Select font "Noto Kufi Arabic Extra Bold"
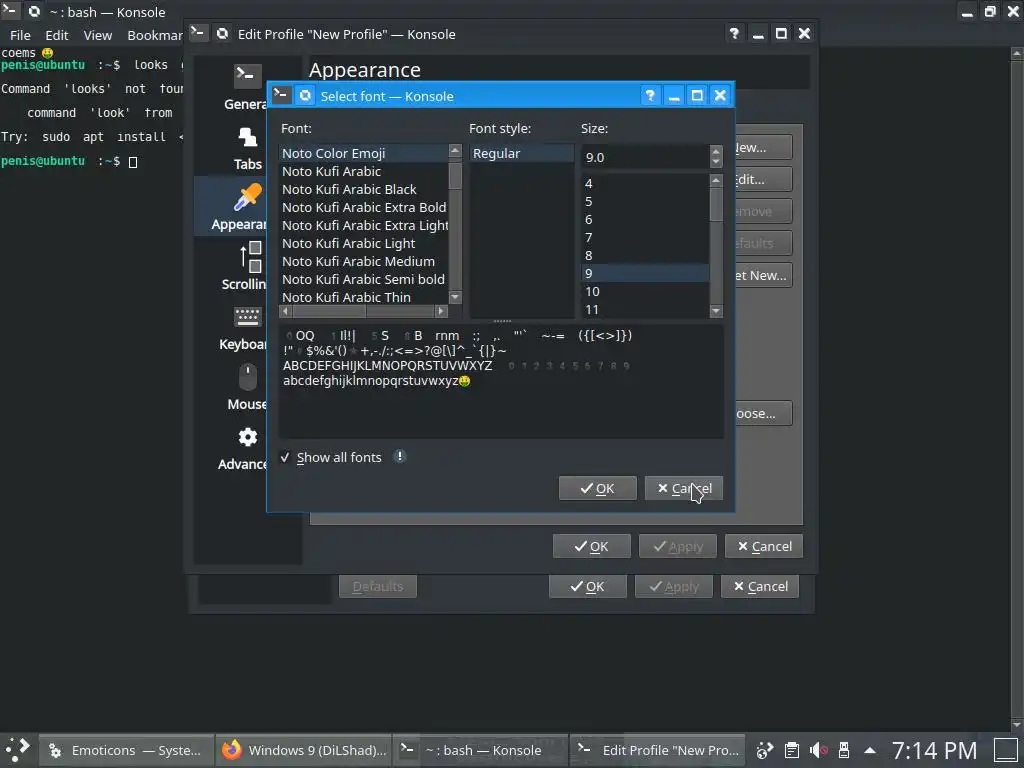The image size is (1024, 768). 364,208
